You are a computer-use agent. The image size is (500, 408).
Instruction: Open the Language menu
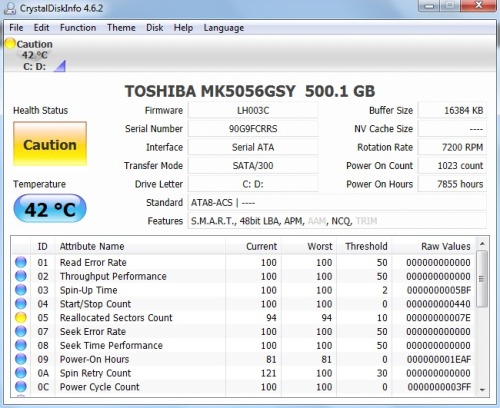(224, 28)
